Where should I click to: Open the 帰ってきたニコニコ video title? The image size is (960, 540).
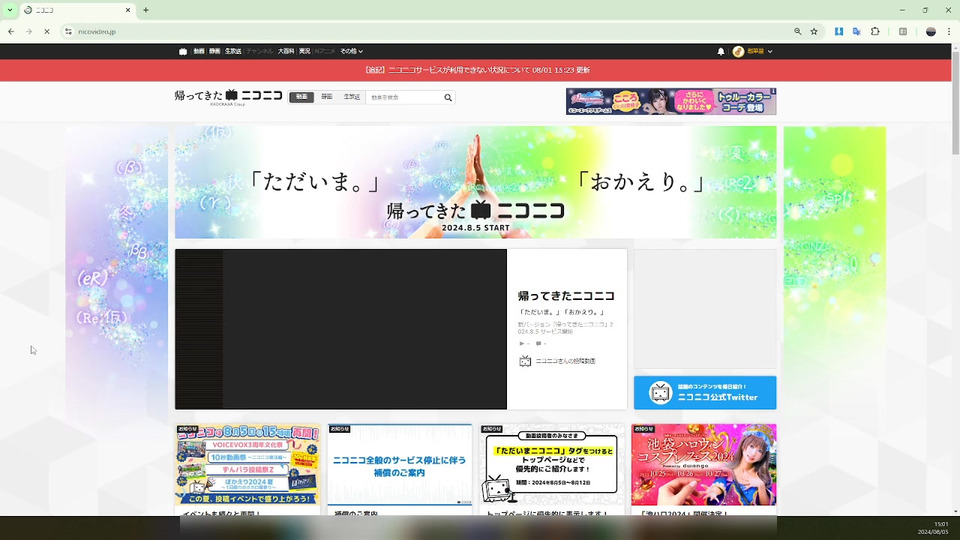(566, 296)
